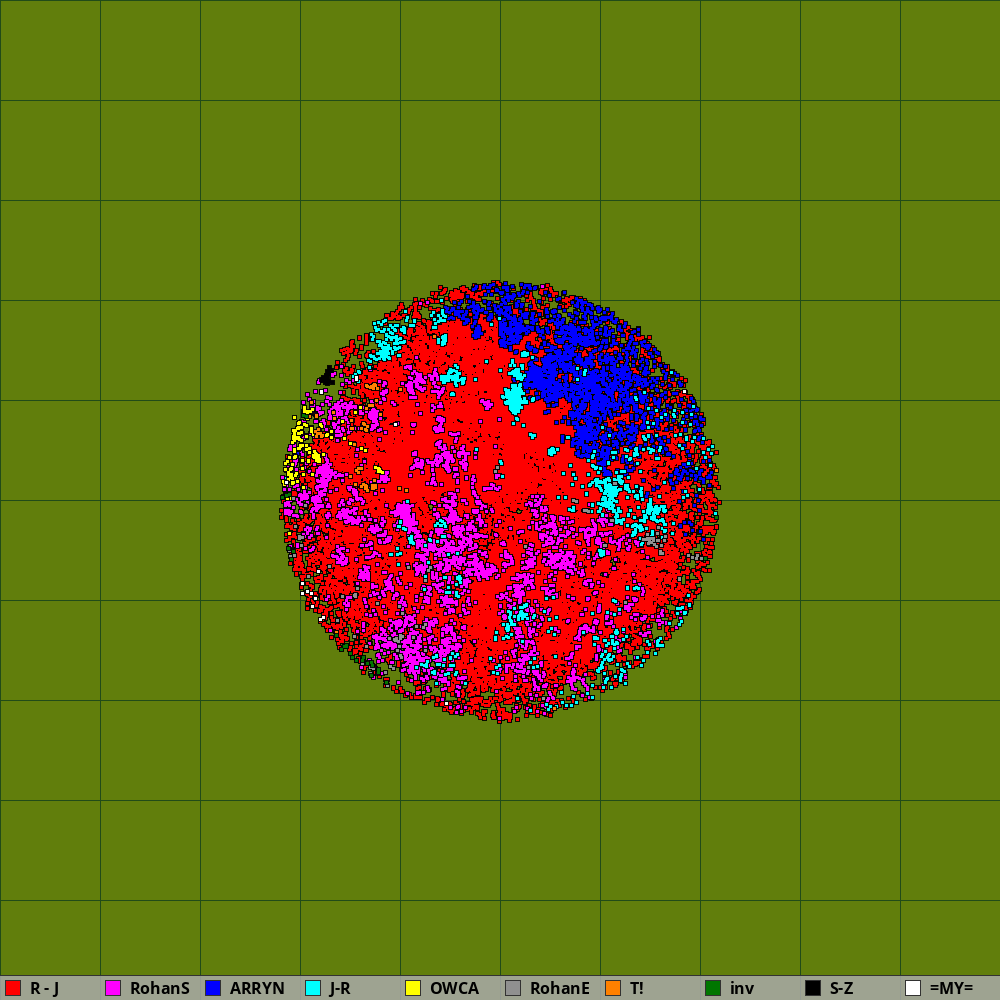Screen dimensions: 1000x1000
Task: Click the magenta RohanS legend swatch
Action: click(113, 988)
